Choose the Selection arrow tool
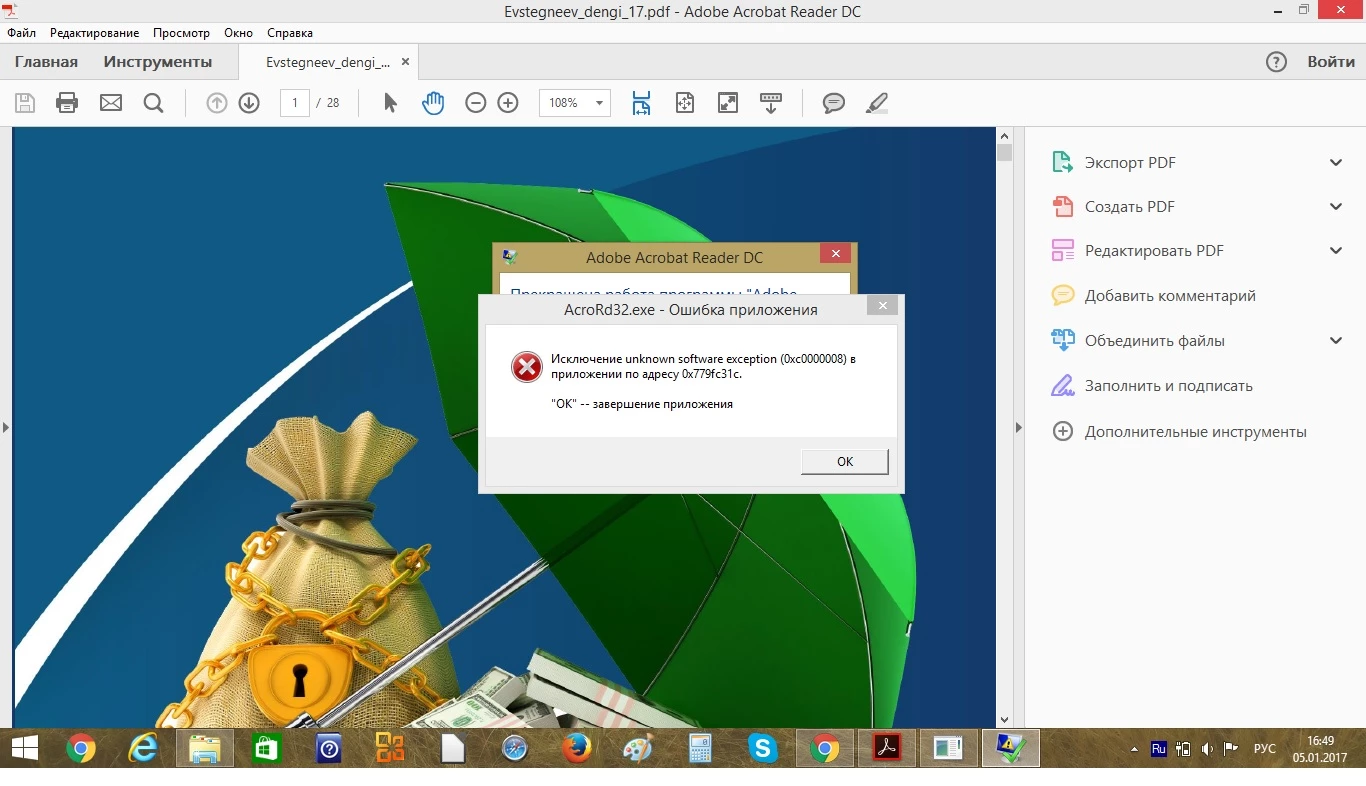Viewport: 1366px width, 786px height. [x=391, y=103]
